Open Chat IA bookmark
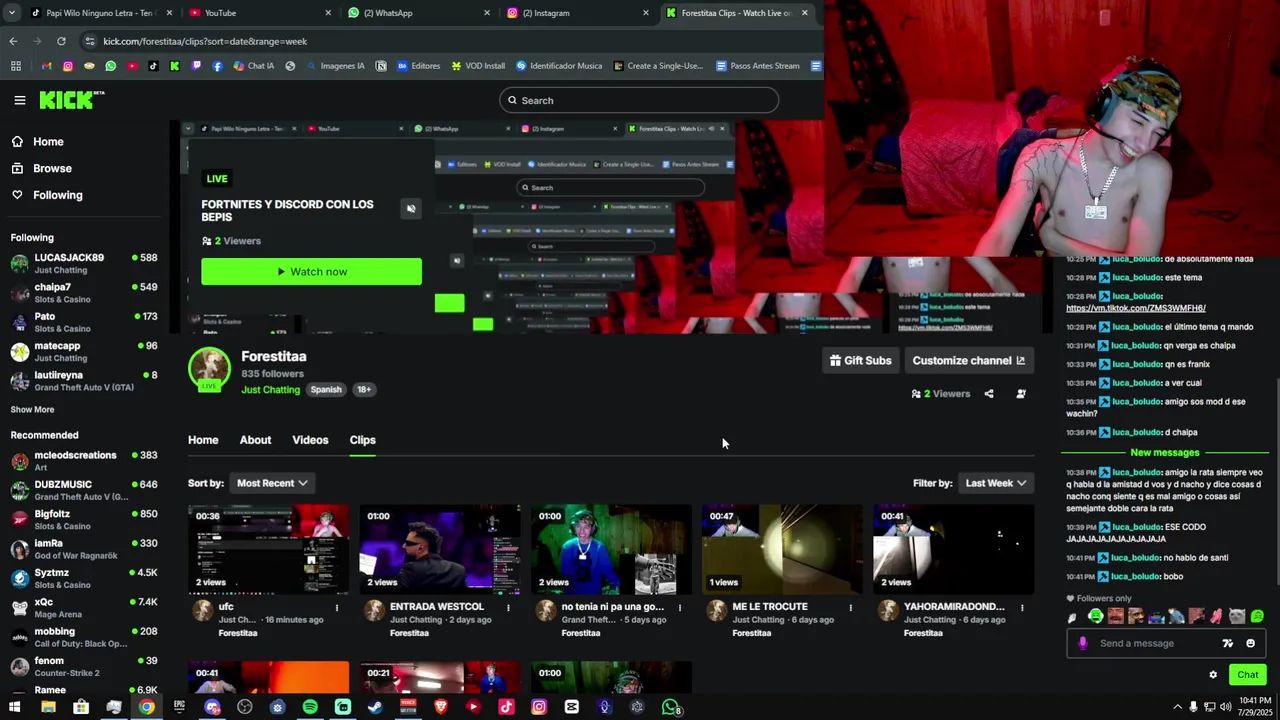1280x720 pixels. coord(253,66)
